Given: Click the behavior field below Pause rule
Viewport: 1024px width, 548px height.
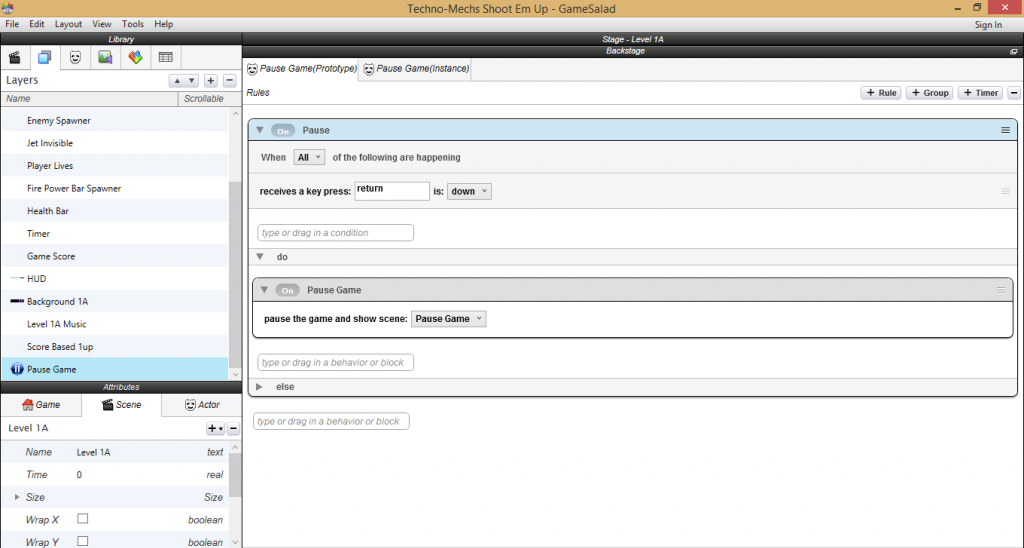Looking at the screenshot, I should click(331, 421).
